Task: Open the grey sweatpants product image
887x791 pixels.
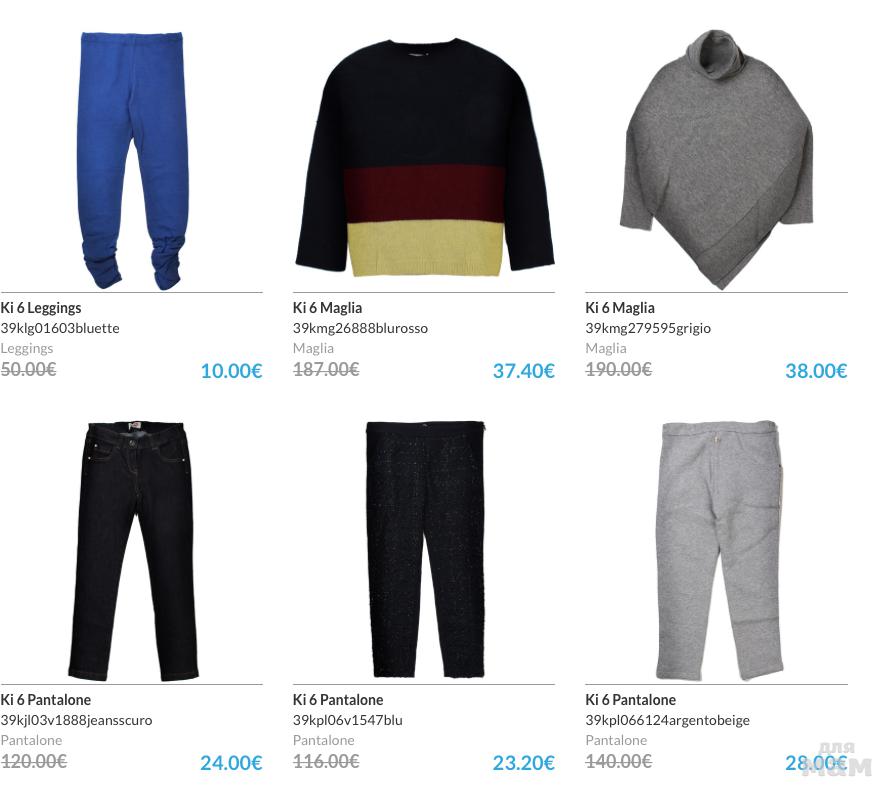Action: [720, 550]
